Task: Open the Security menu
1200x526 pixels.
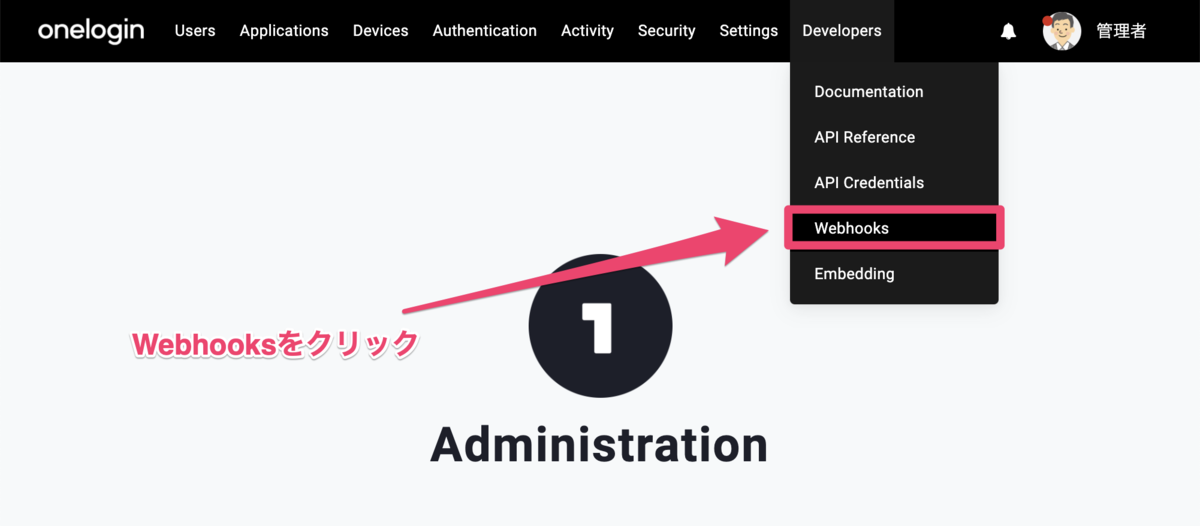Action: click(x=666, y=31)
